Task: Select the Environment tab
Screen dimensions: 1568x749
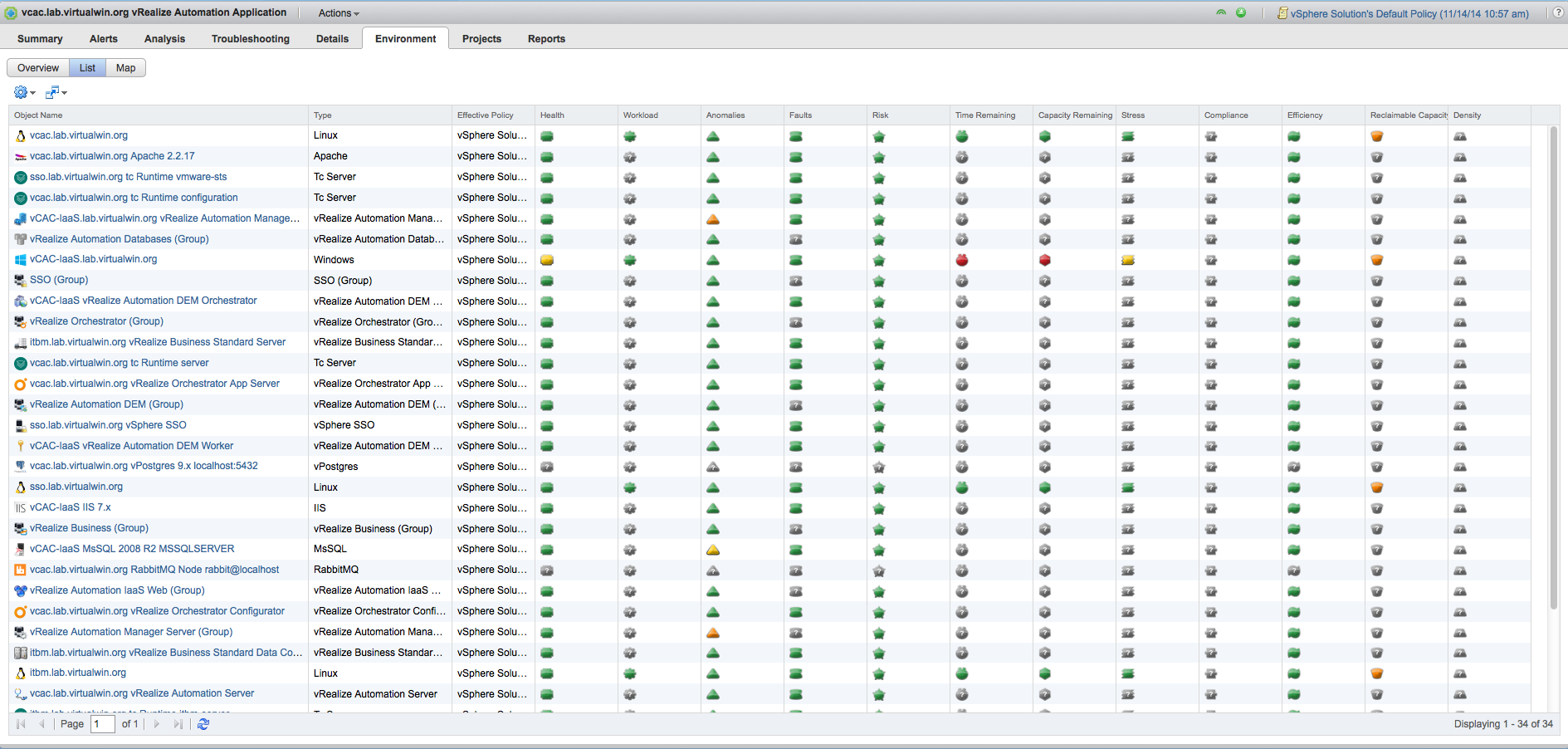Action: point(405,39)
